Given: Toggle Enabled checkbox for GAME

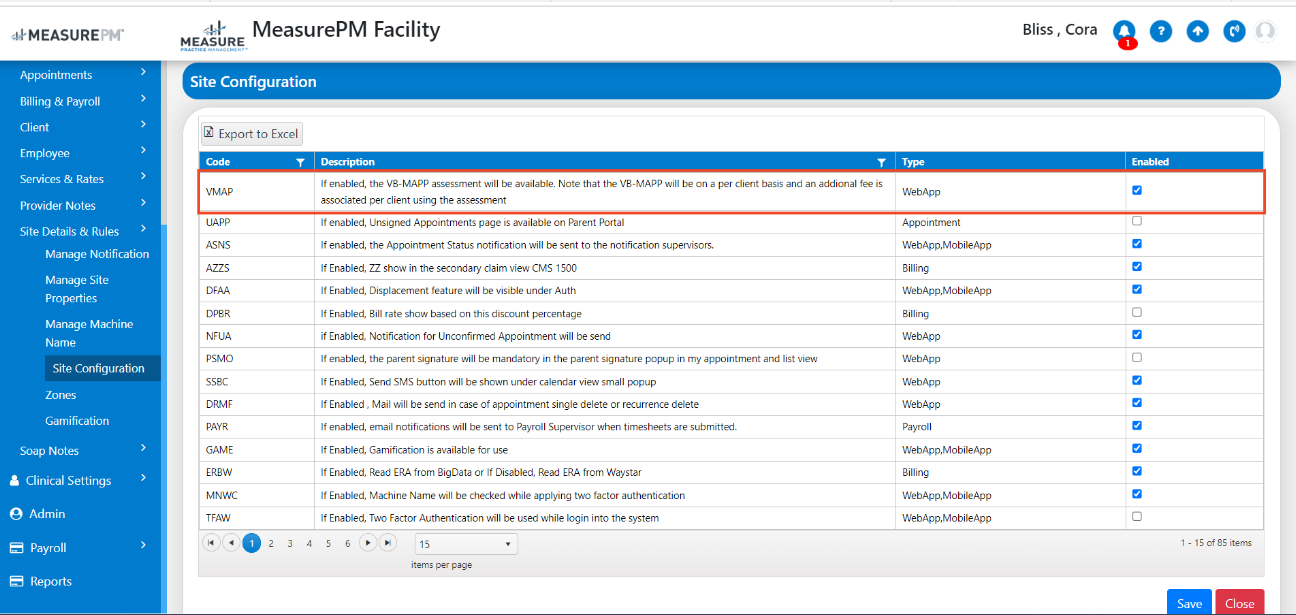Looking at the screenshot, I should 1137,448.
